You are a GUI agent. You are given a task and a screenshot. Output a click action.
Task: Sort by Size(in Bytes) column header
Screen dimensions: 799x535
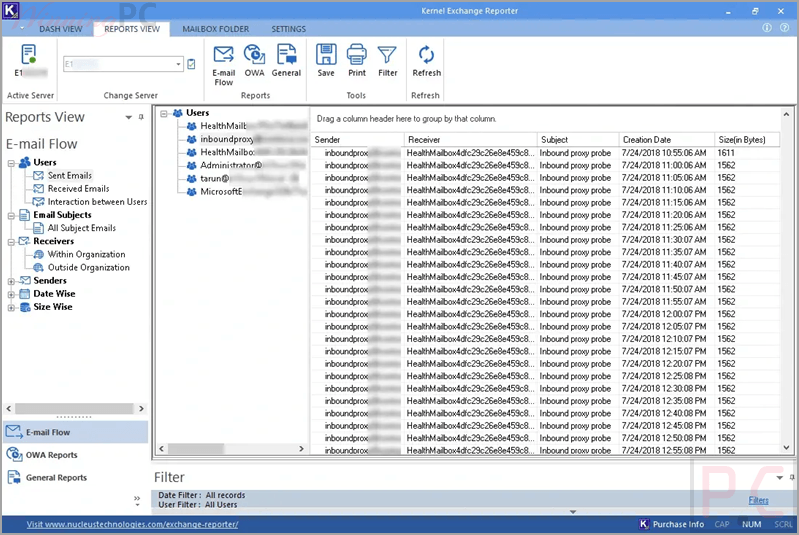[748, 140]
